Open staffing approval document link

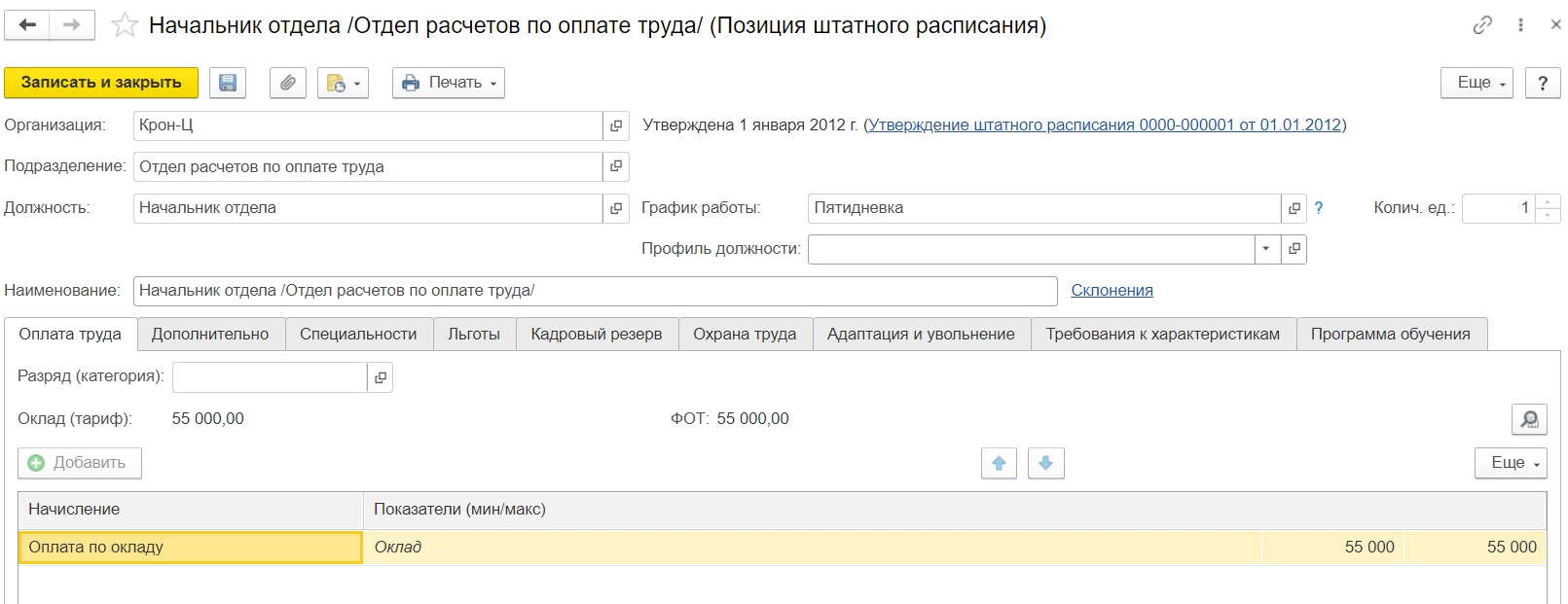(1105, 125)
